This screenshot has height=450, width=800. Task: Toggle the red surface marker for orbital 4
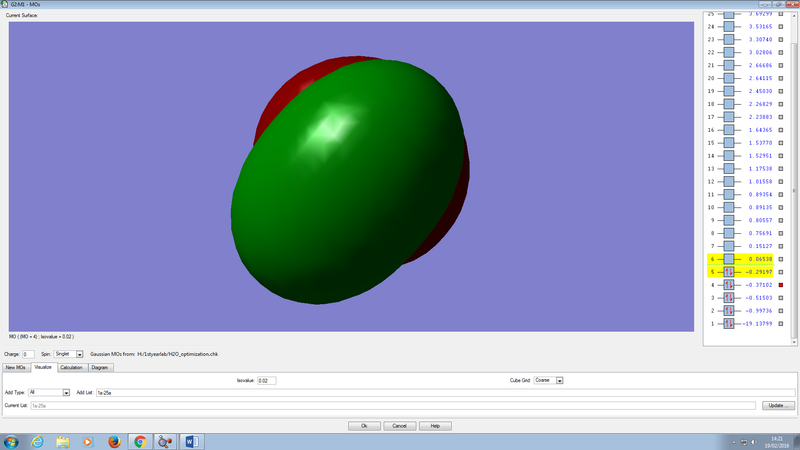pyautogui.click(x=781, y=285)
